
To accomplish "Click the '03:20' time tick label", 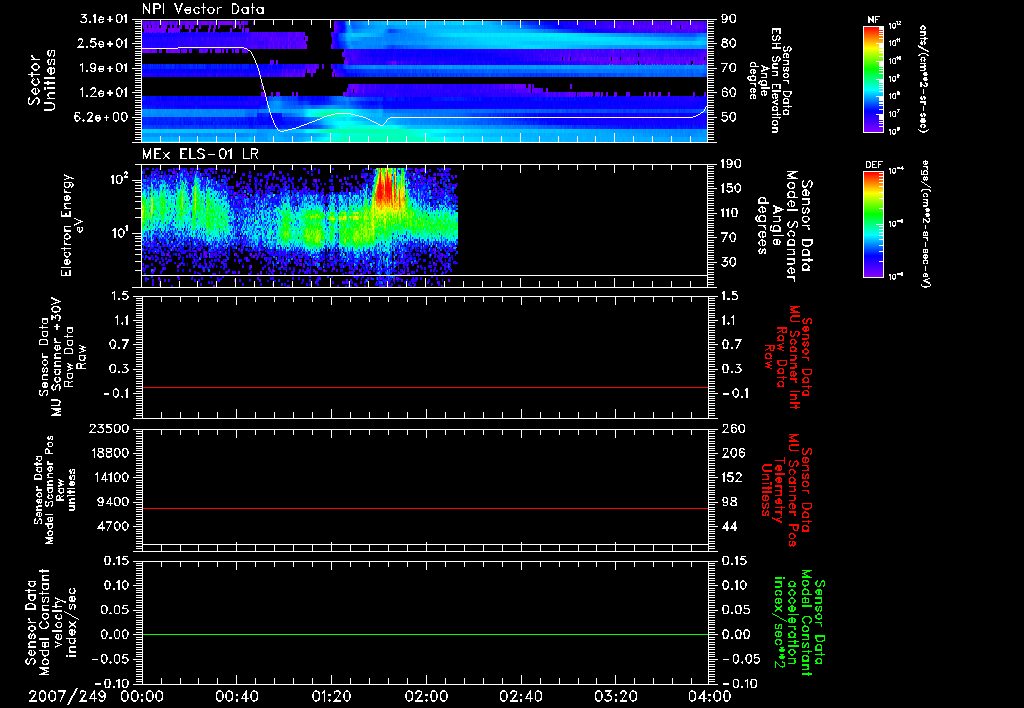I will click(615, 696).
